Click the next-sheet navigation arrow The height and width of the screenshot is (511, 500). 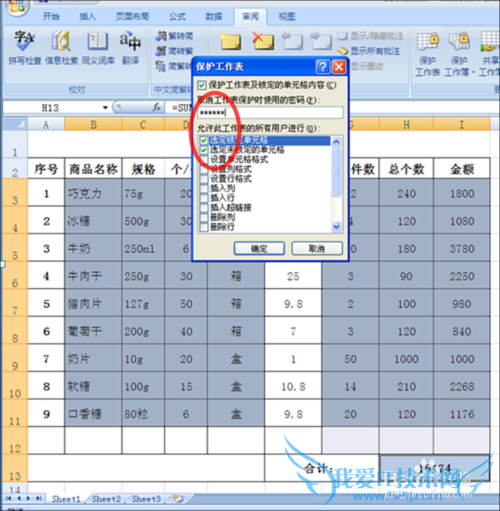click(29, 498)
